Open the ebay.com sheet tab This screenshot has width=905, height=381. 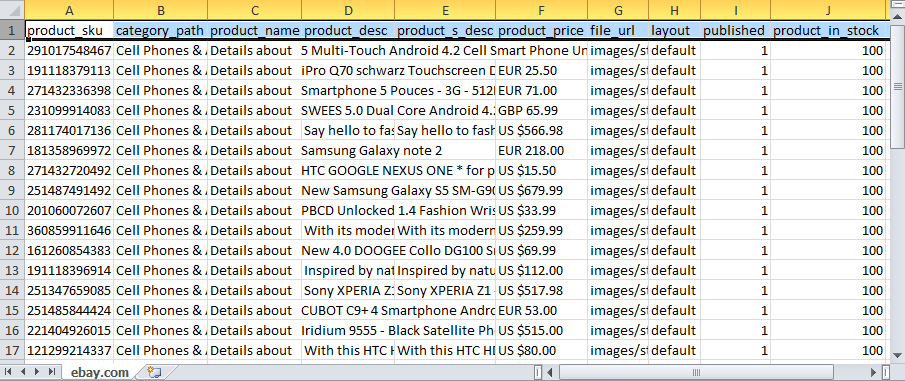click(99, 372)
